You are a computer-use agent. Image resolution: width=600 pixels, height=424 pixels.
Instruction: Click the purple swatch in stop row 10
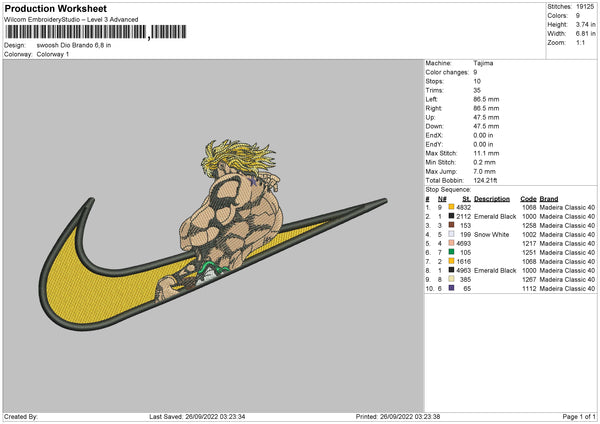click(x=451, y=288)
